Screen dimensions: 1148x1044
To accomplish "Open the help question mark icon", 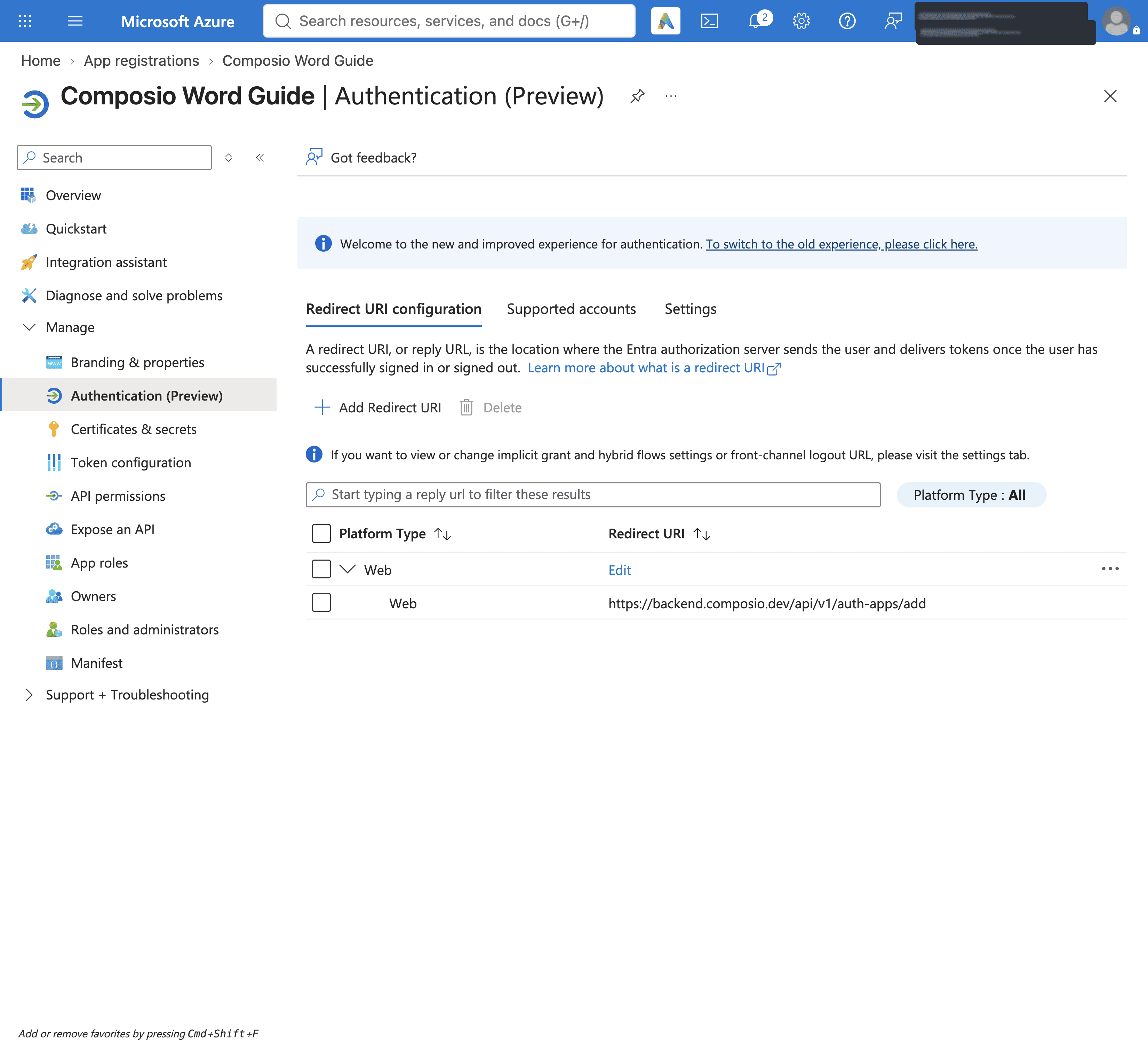I will pyautogui.click(x=847, y=21).
